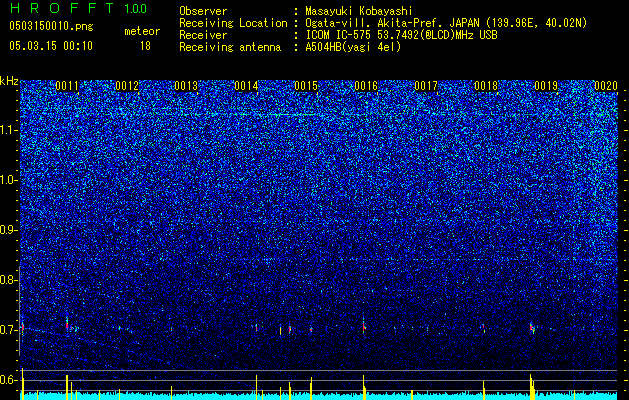Click the 0.8 frequency axis label

tap(8, 280)
